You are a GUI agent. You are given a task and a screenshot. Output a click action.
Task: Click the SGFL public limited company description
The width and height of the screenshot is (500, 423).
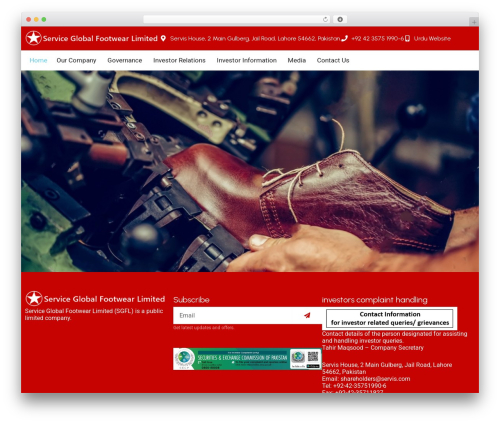pyautogui.click(x=94, y=314)
